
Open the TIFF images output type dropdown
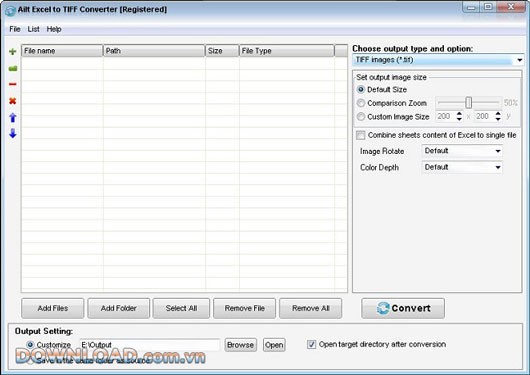(x=438, y=60)
